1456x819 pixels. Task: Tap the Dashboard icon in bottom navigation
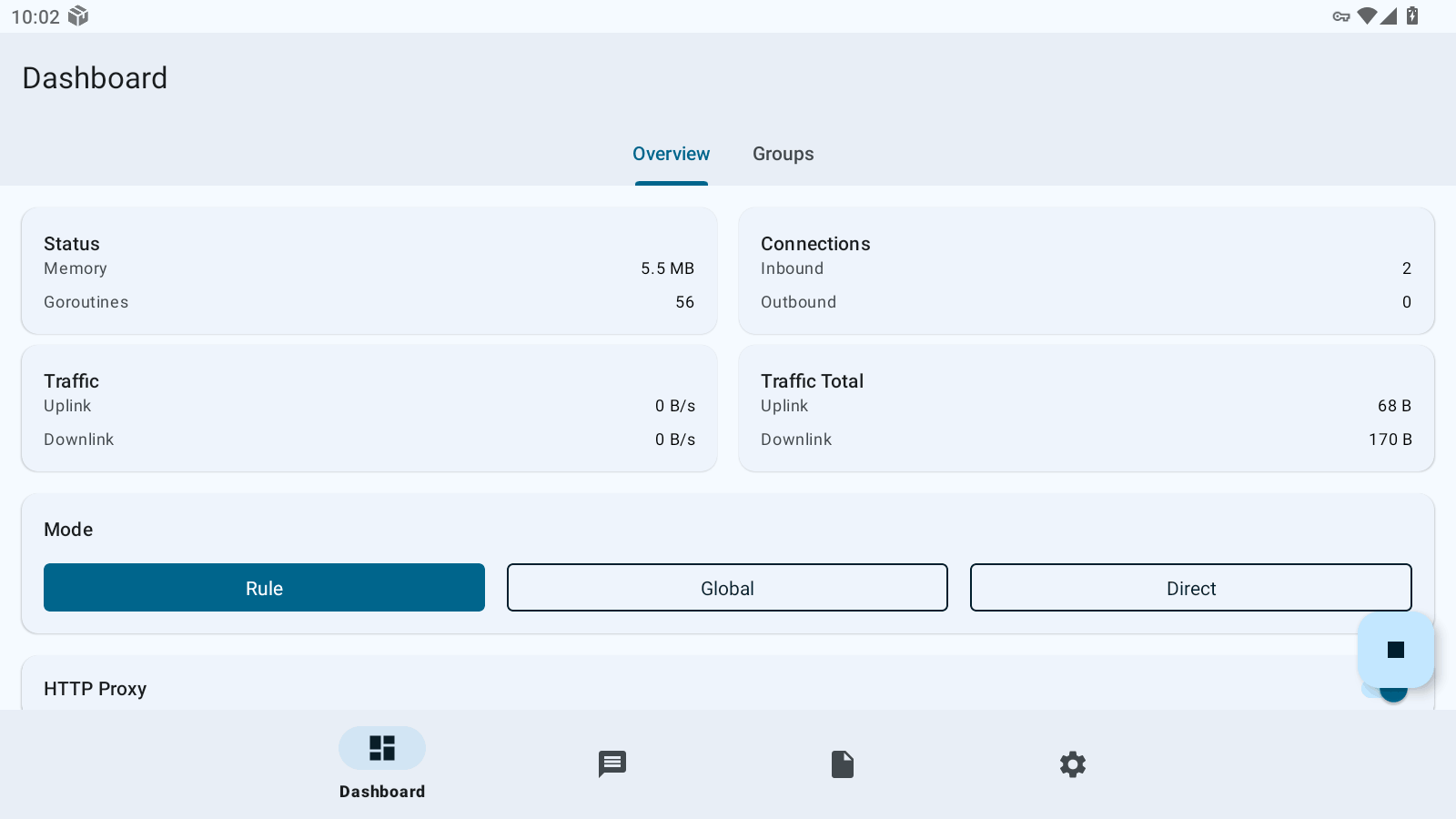point(382,749)
